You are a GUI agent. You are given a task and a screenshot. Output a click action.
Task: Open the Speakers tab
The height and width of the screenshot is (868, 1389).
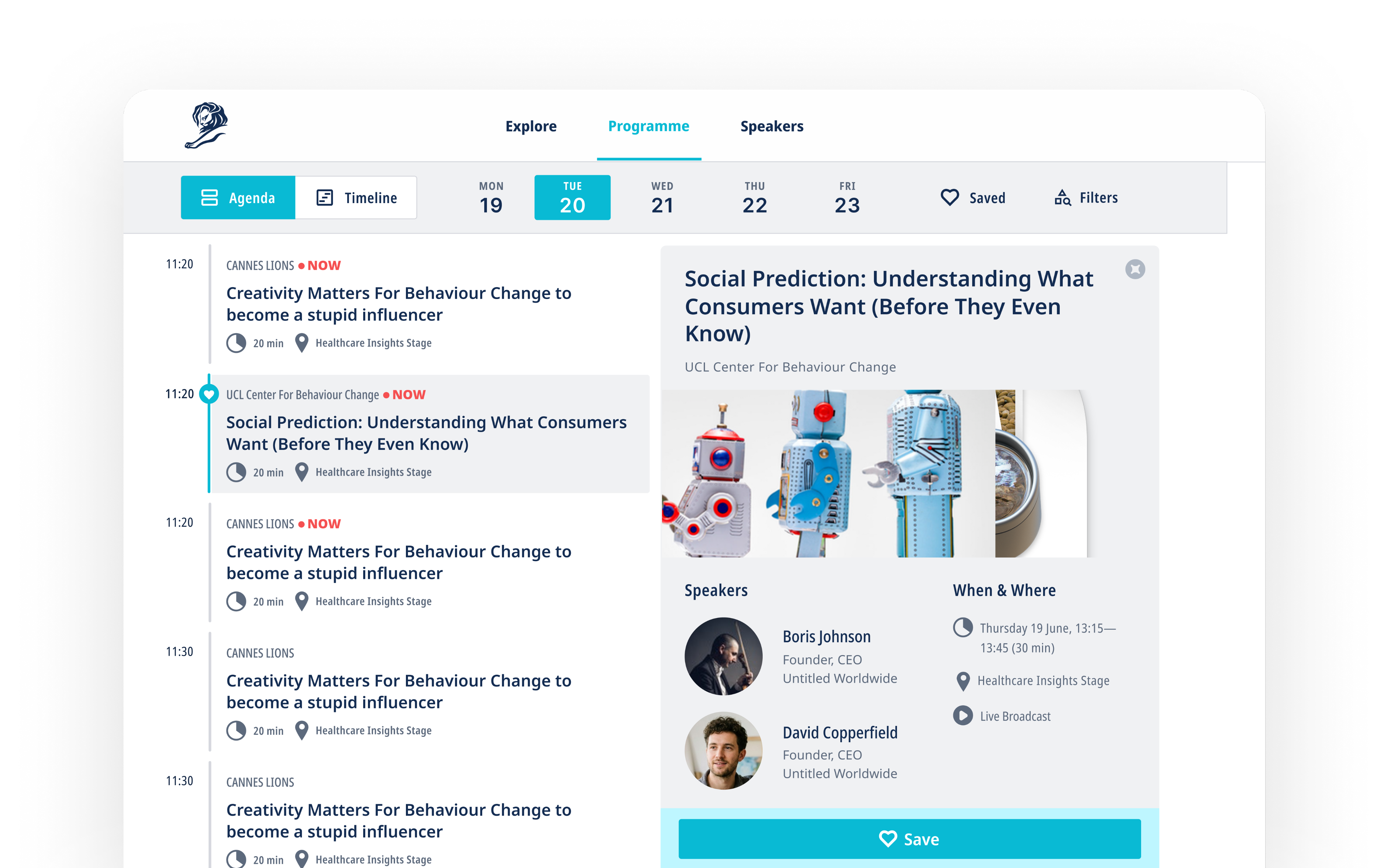(771, 126)
